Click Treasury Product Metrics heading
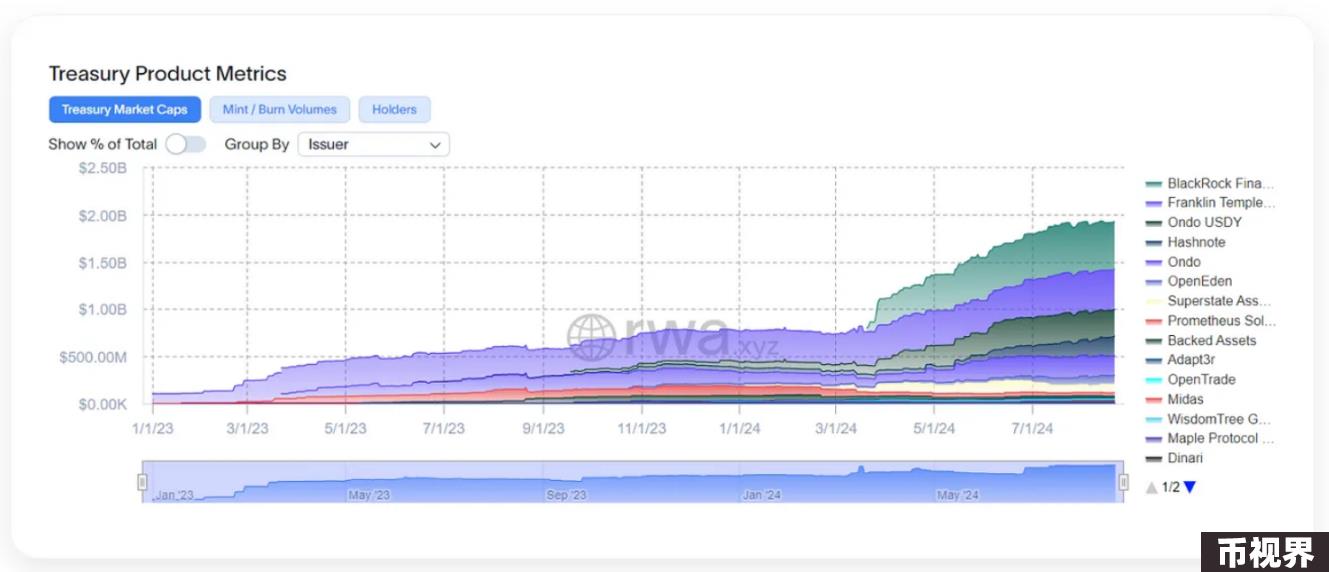 168,74
